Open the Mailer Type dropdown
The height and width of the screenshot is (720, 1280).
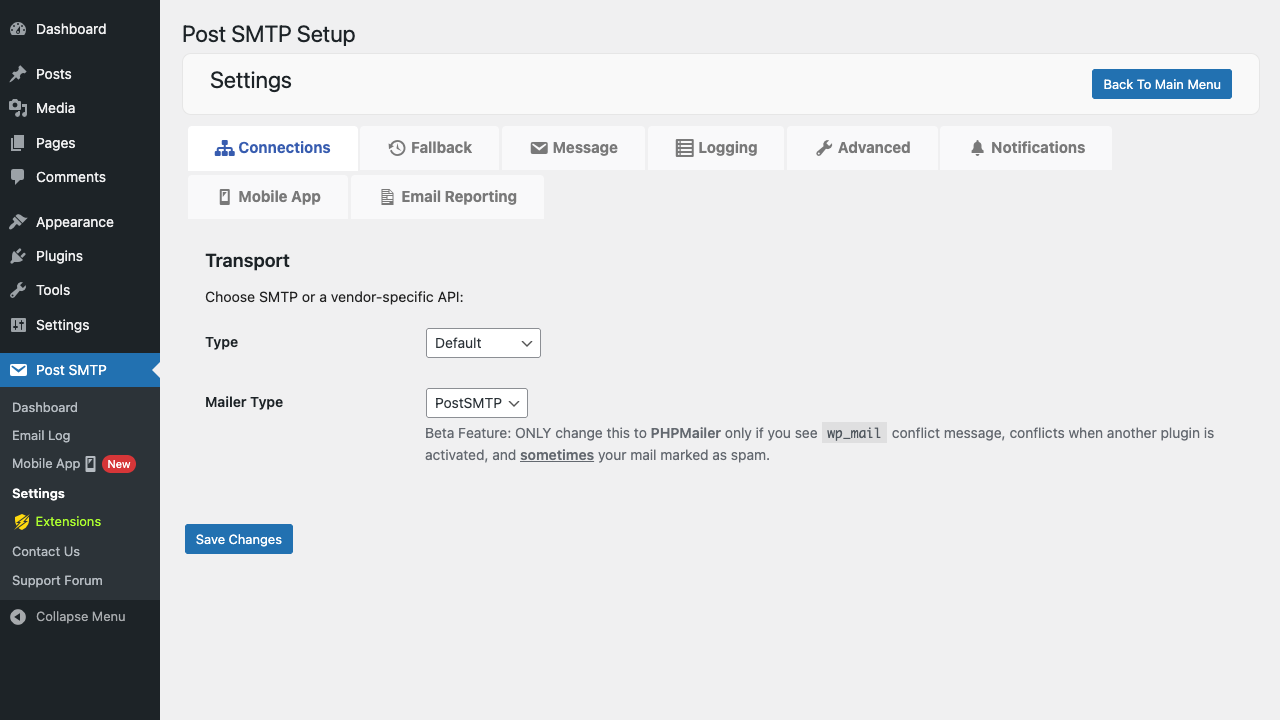(477, 403)
